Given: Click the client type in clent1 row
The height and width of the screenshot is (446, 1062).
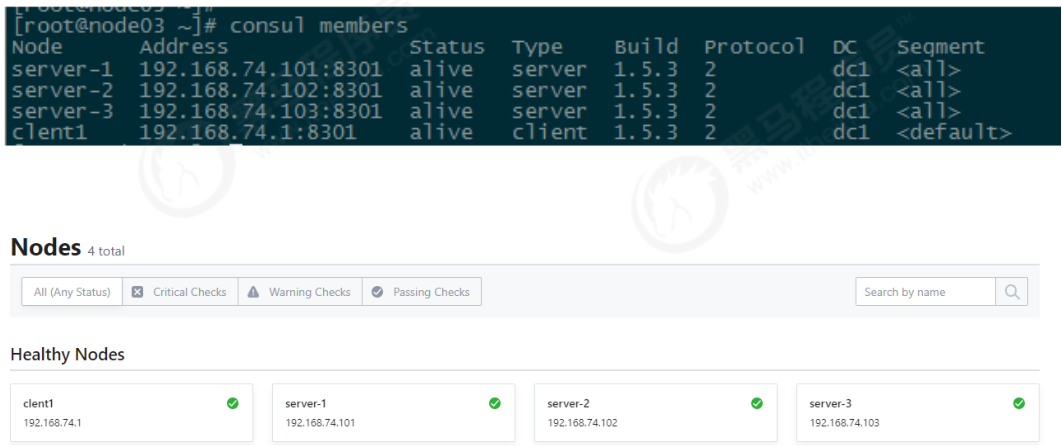Looking at the screenshot, I should pyautogui.click(x=549, y=132).
